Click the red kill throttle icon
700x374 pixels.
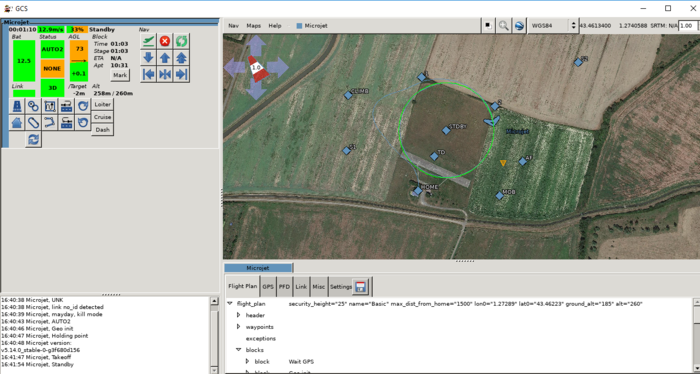[x=165, y=42]
